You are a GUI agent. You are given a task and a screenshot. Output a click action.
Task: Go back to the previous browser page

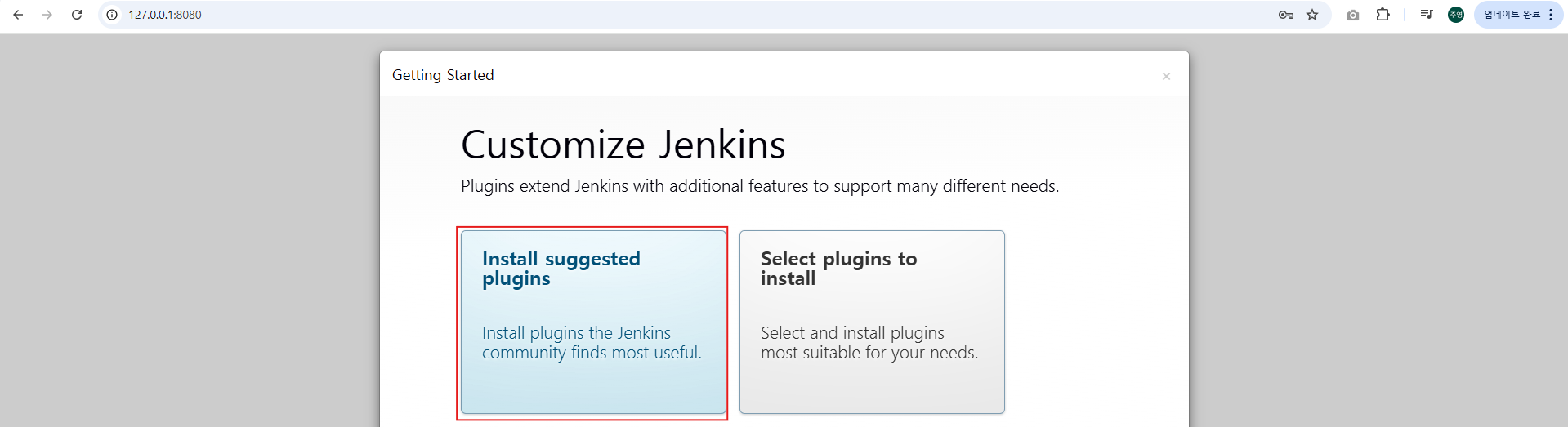pos(18,15)
